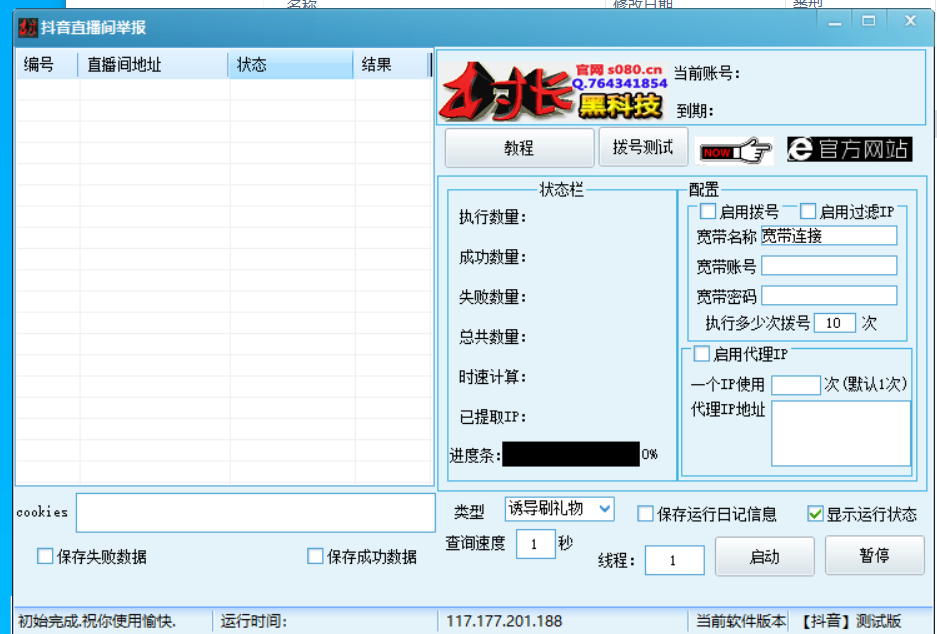Click the 宽带名称 input field
The width and height of the screenshot is (937, 634).
tap(829, 236)
